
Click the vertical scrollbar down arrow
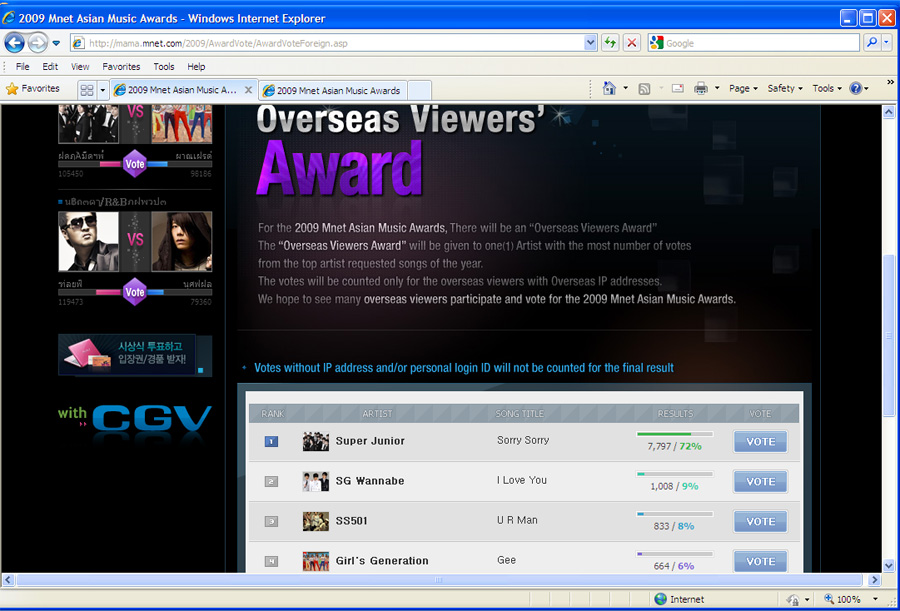[x=889, y=566]
